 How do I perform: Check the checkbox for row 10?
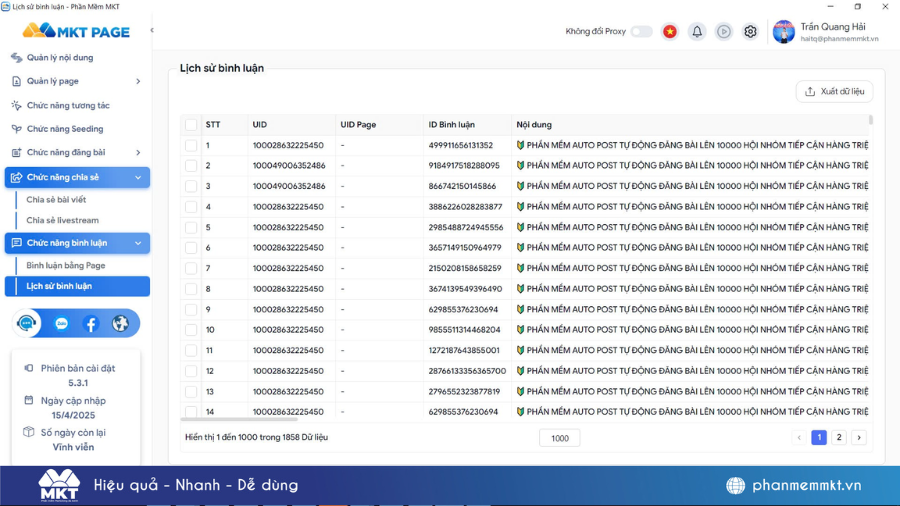[x=191, y=330]
